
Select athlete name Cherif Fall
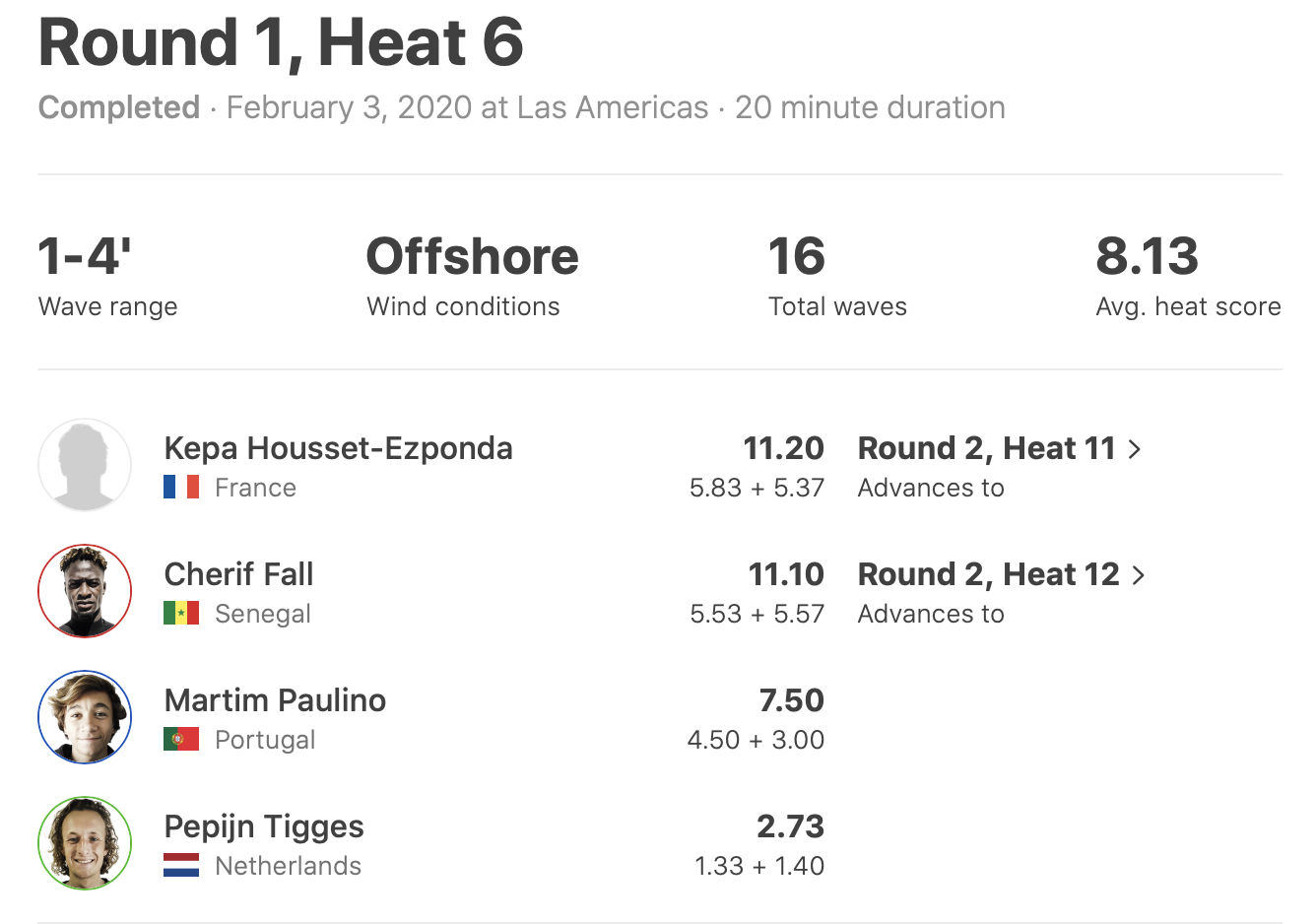(x=238, y=574)
